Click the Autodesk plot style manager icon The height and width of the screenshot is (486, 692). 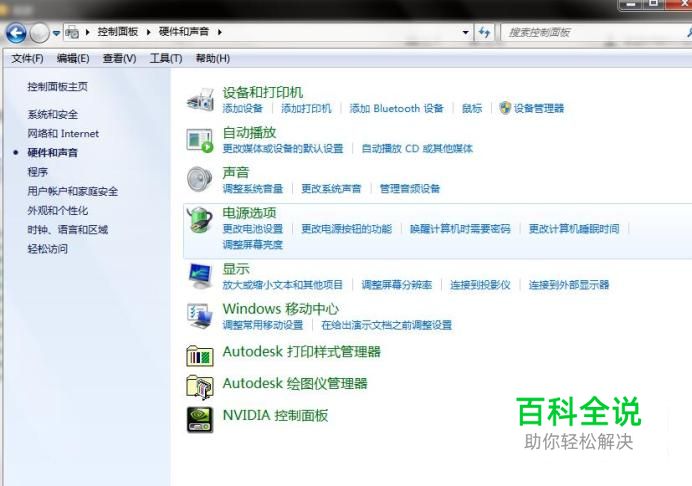click(x=200, y=356)
